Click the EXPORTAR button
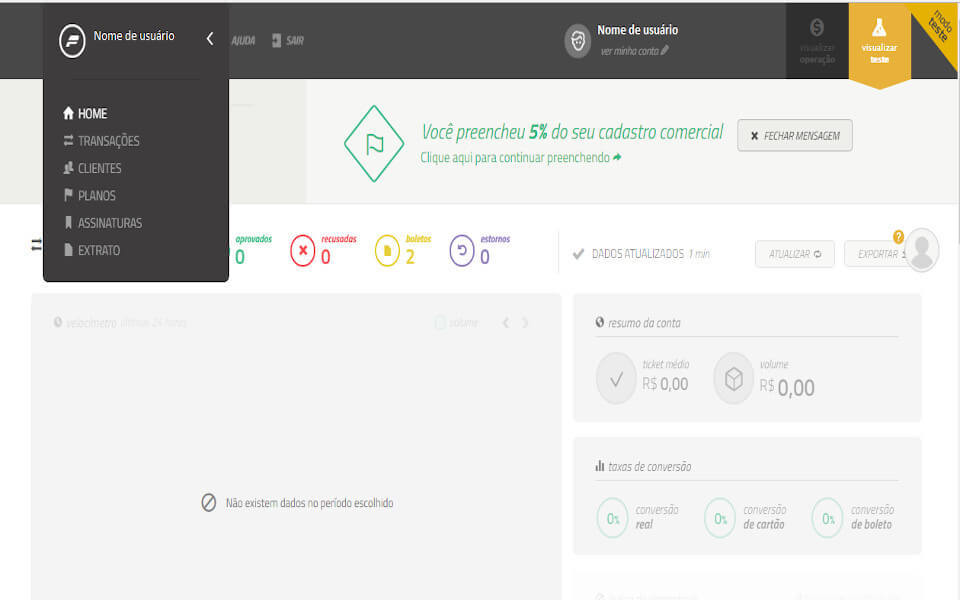 click(x=876, y=253)
